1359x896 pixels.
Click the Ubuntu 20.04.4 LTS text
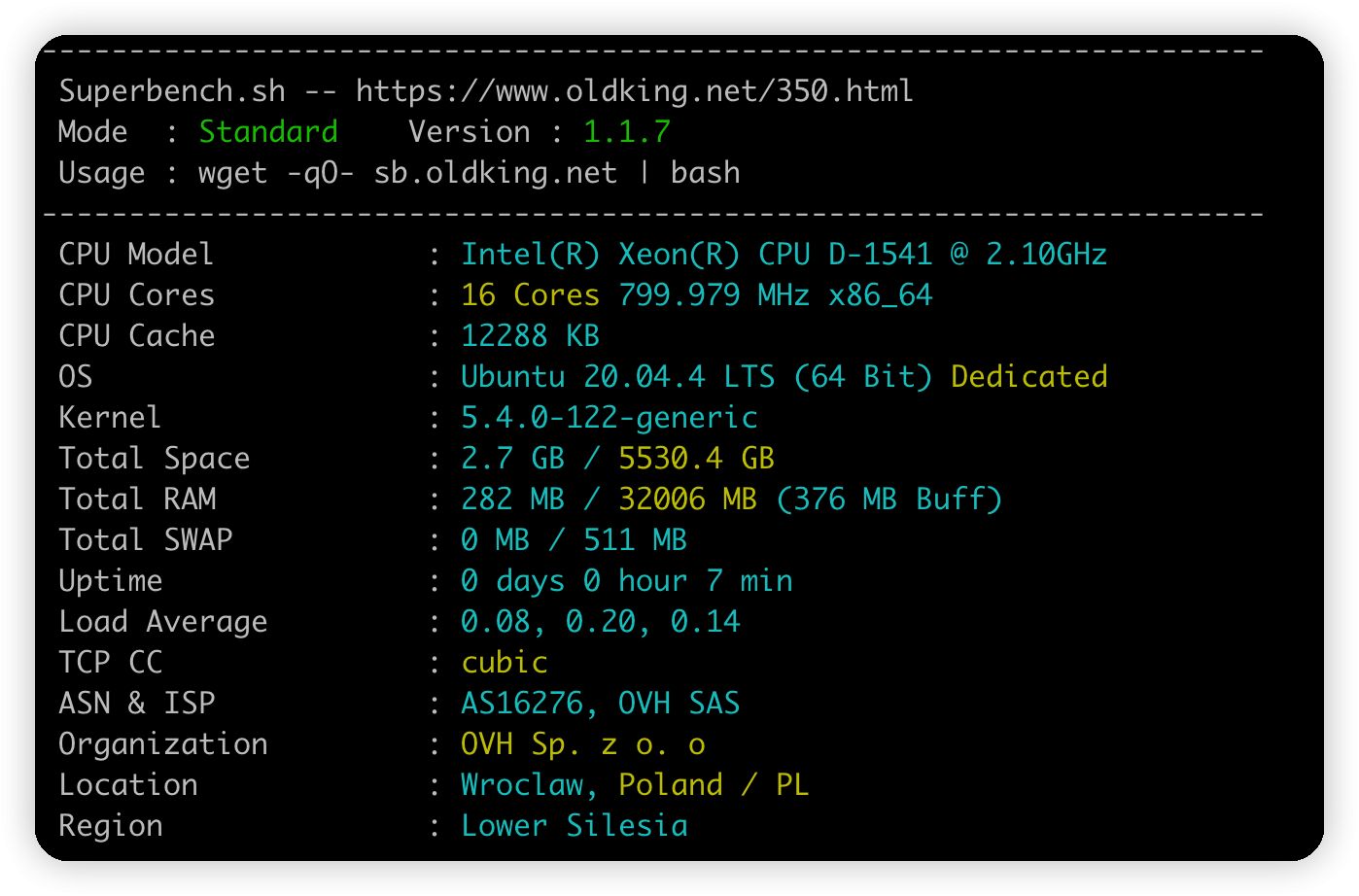point(617,377)
